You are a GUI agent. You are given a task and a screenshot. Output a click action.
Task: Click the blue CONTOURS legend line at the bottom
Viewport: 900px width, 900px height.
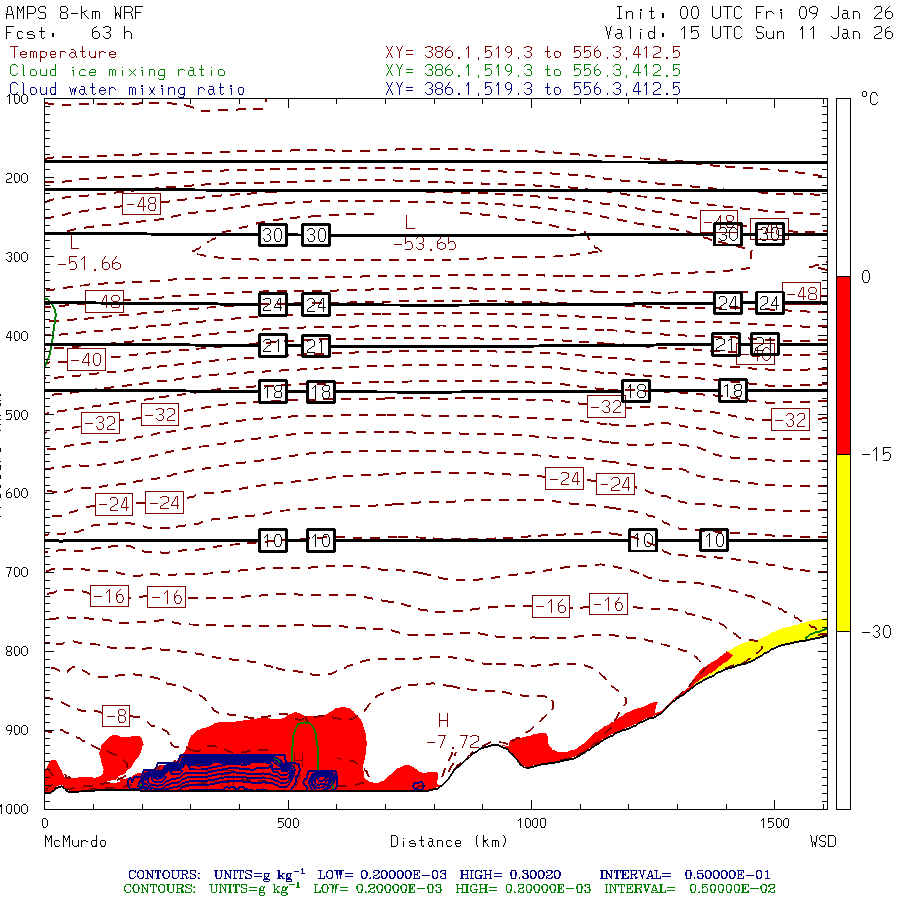(449, 875)
